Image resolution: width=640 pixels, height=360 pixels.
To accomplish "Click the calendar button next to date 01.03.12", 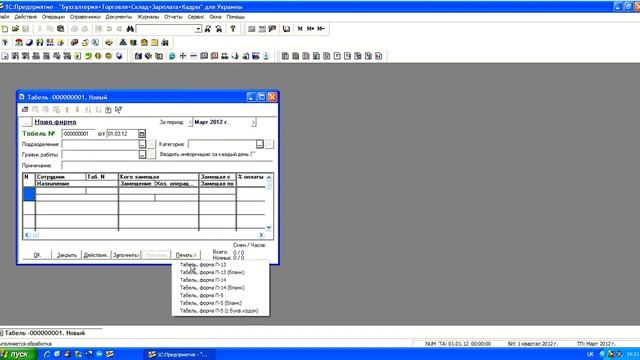I will pos(142,133).
